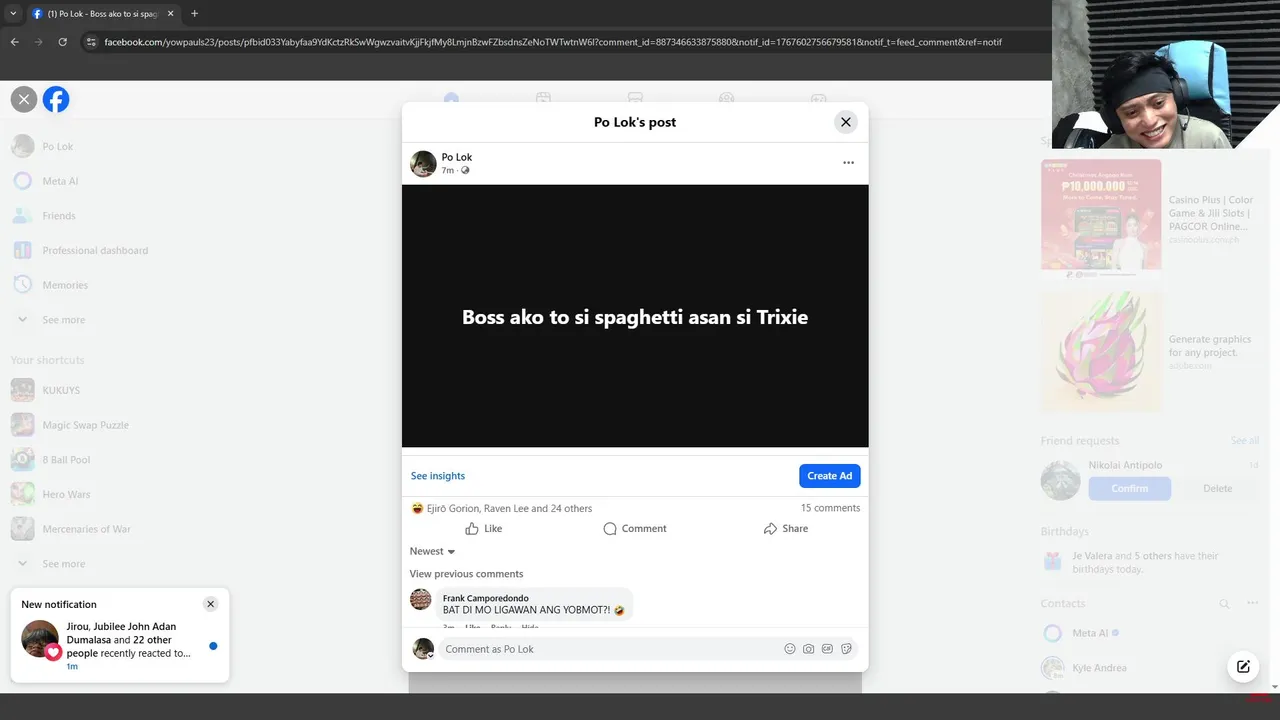
Task: Open Mercenaries of War shortcut
Action: [x=86, y=529]
